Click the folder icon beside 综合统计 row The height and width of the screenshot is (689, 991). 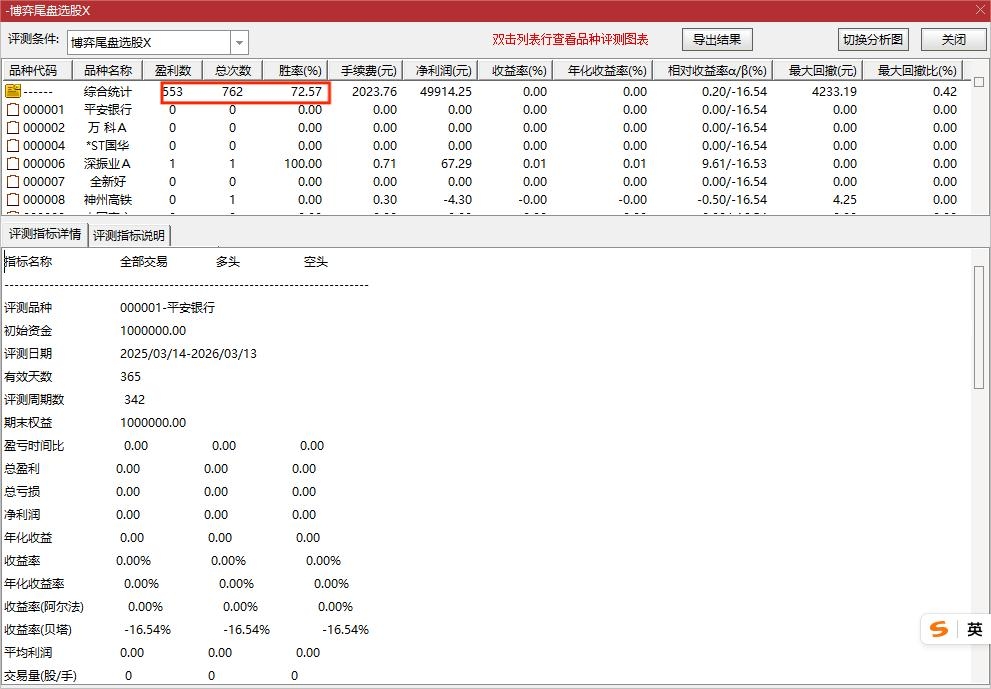pyautogui.click(x=14, y=91)
